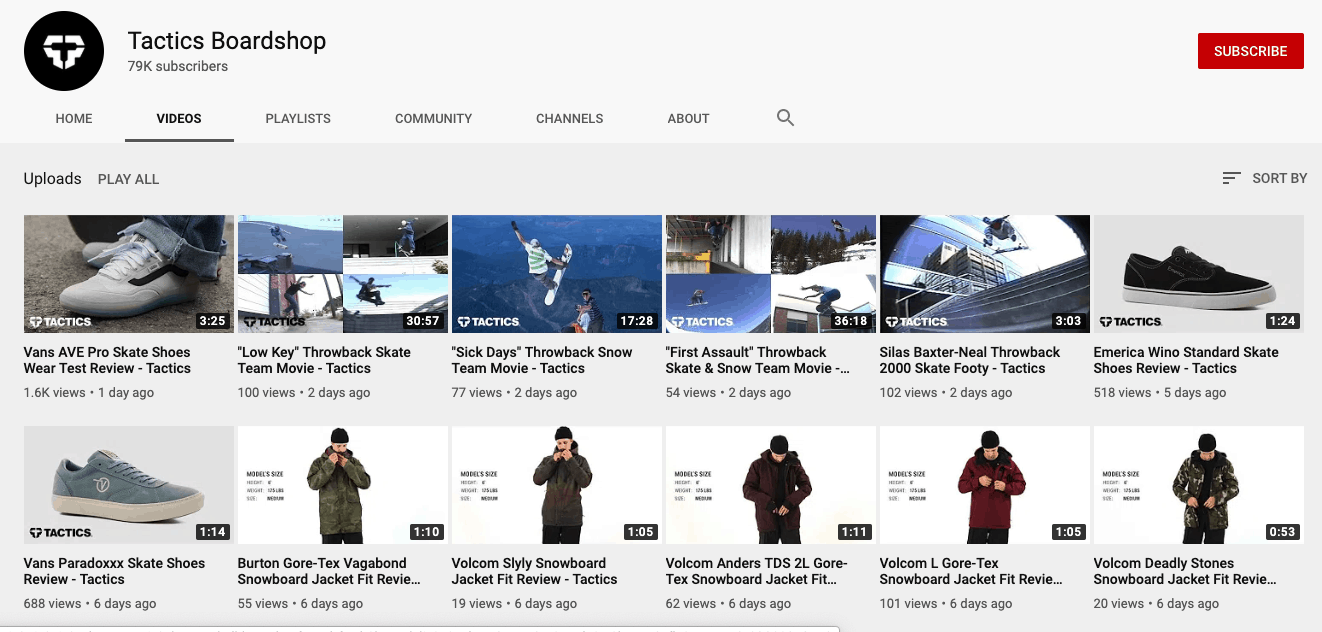
Task: Click the 54 views, 2 days ago text
Action: pos(728,393)
